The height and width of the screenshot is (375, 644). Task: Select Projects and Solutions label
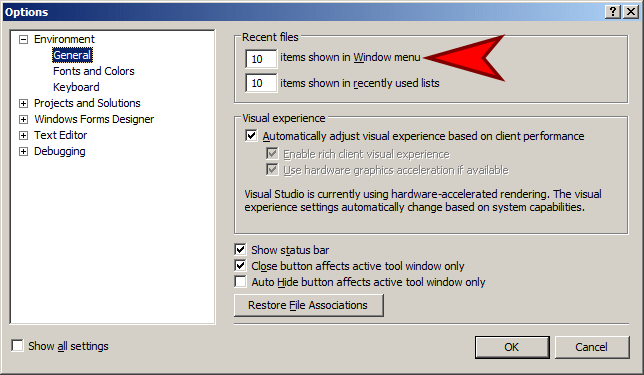(x=87, y=103)
